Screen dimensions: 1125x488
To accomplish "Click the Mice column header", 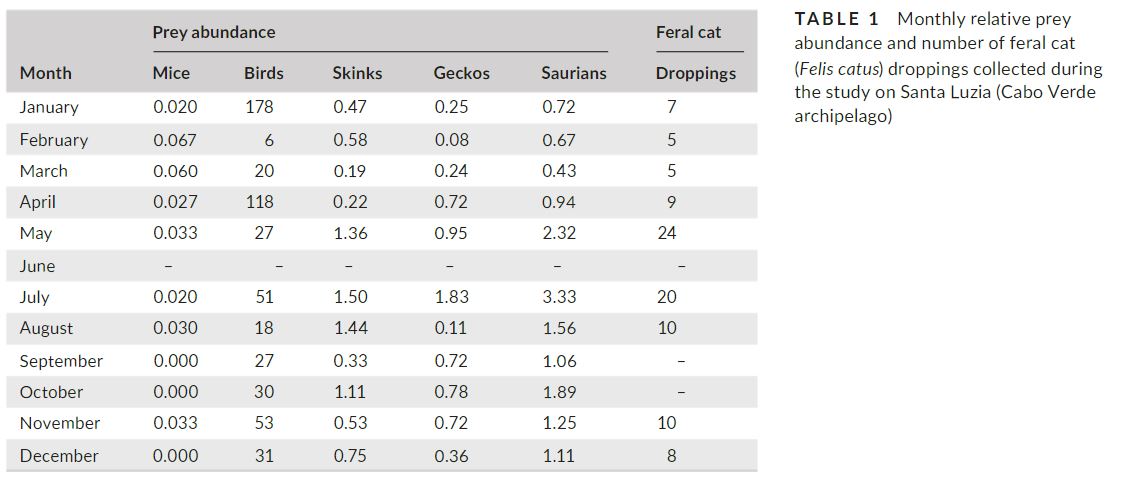I will coord(171,73).
